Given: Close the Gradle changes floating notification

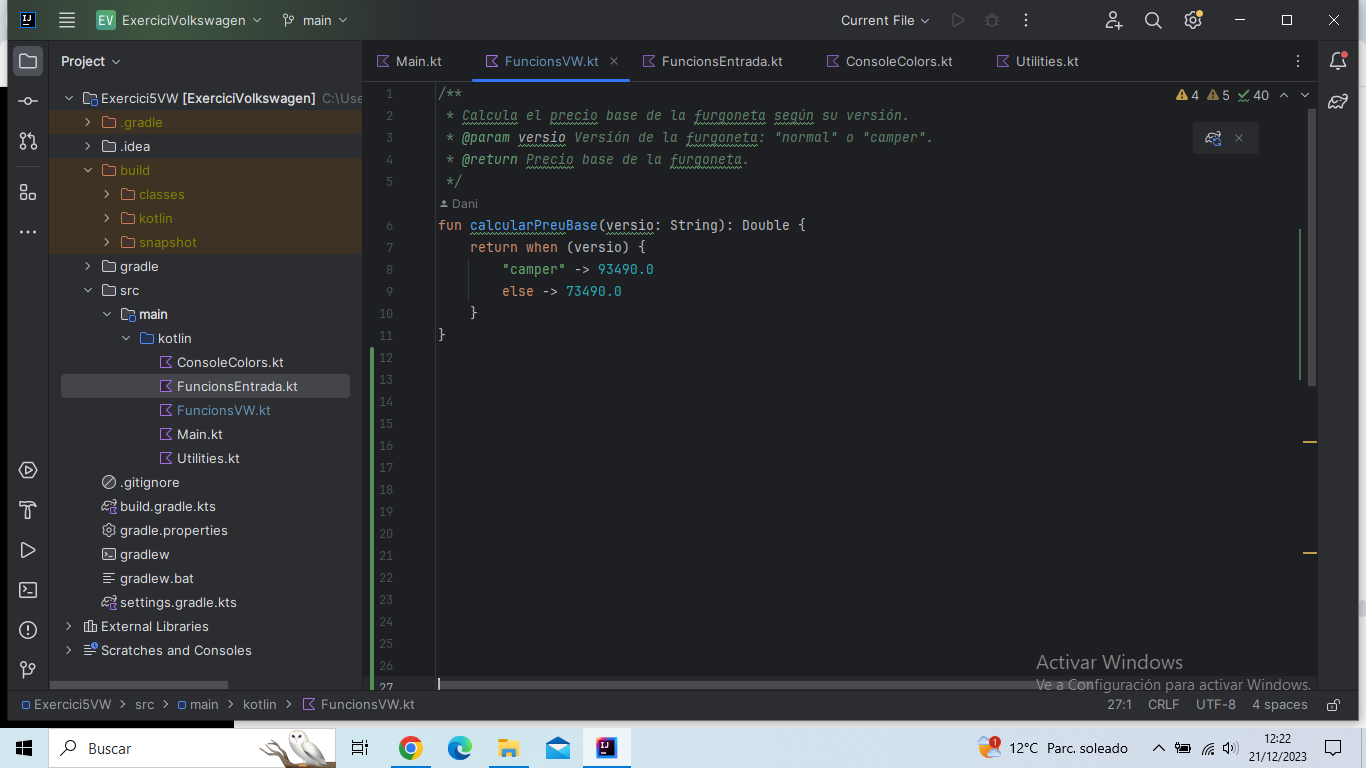Looking at the screenshot, I should click(1239, 138).
